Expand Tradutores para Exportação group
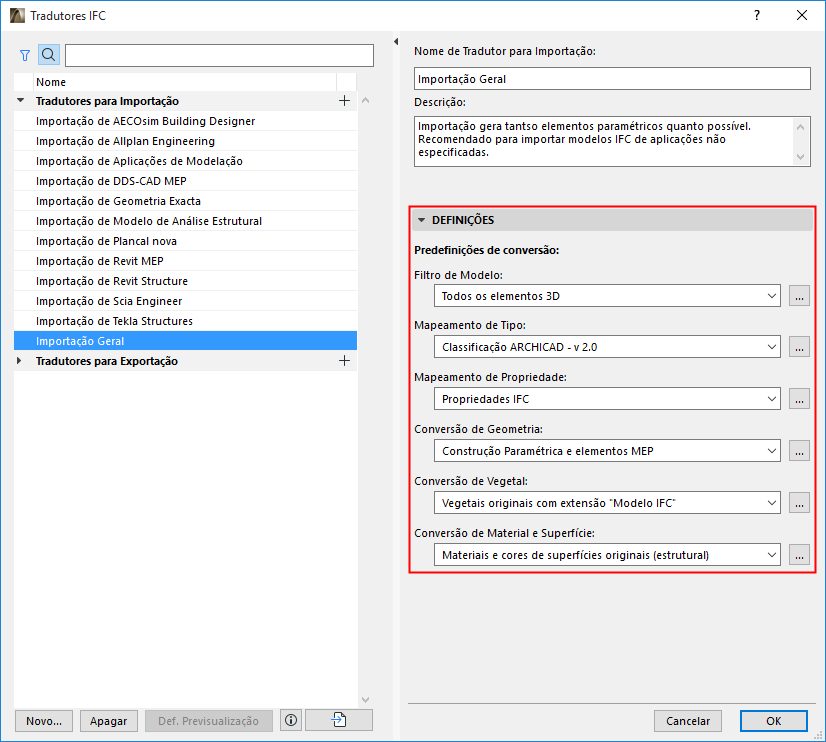The height and width of the screenshot is (742, 826). (x=19, y=361)
